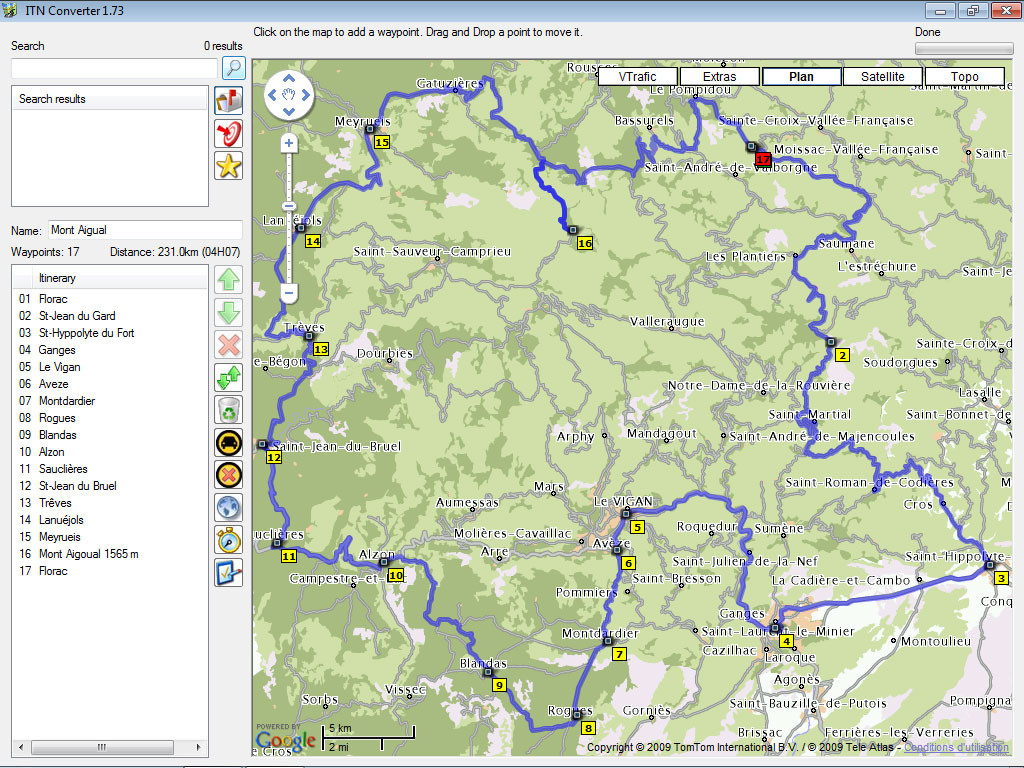The image size is (1024, 768).
Task: Click the Google logo on map
Action: (x=286, y=740)
